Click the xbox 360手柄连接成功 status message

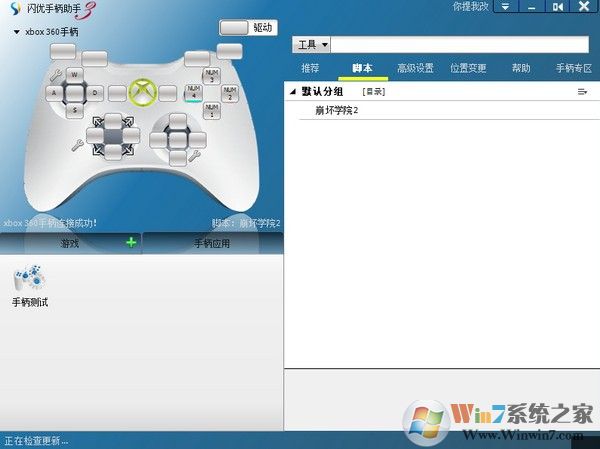coord(50,223)
